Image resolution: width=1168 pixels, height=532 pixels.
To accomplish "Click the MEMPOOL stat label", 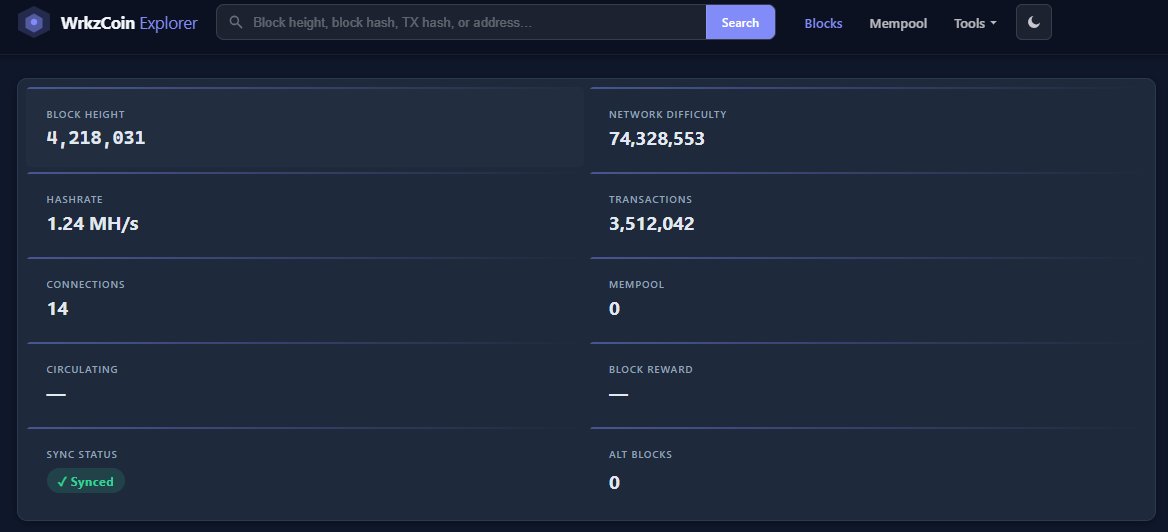I will pos(636,285).
